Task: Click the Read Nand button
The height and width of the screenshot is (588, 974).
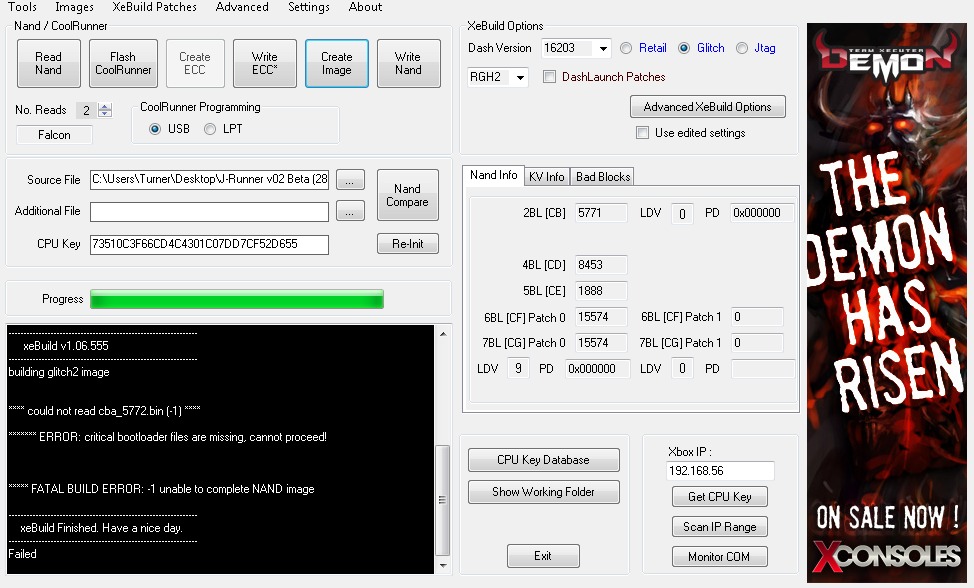Action: [48, 63]
